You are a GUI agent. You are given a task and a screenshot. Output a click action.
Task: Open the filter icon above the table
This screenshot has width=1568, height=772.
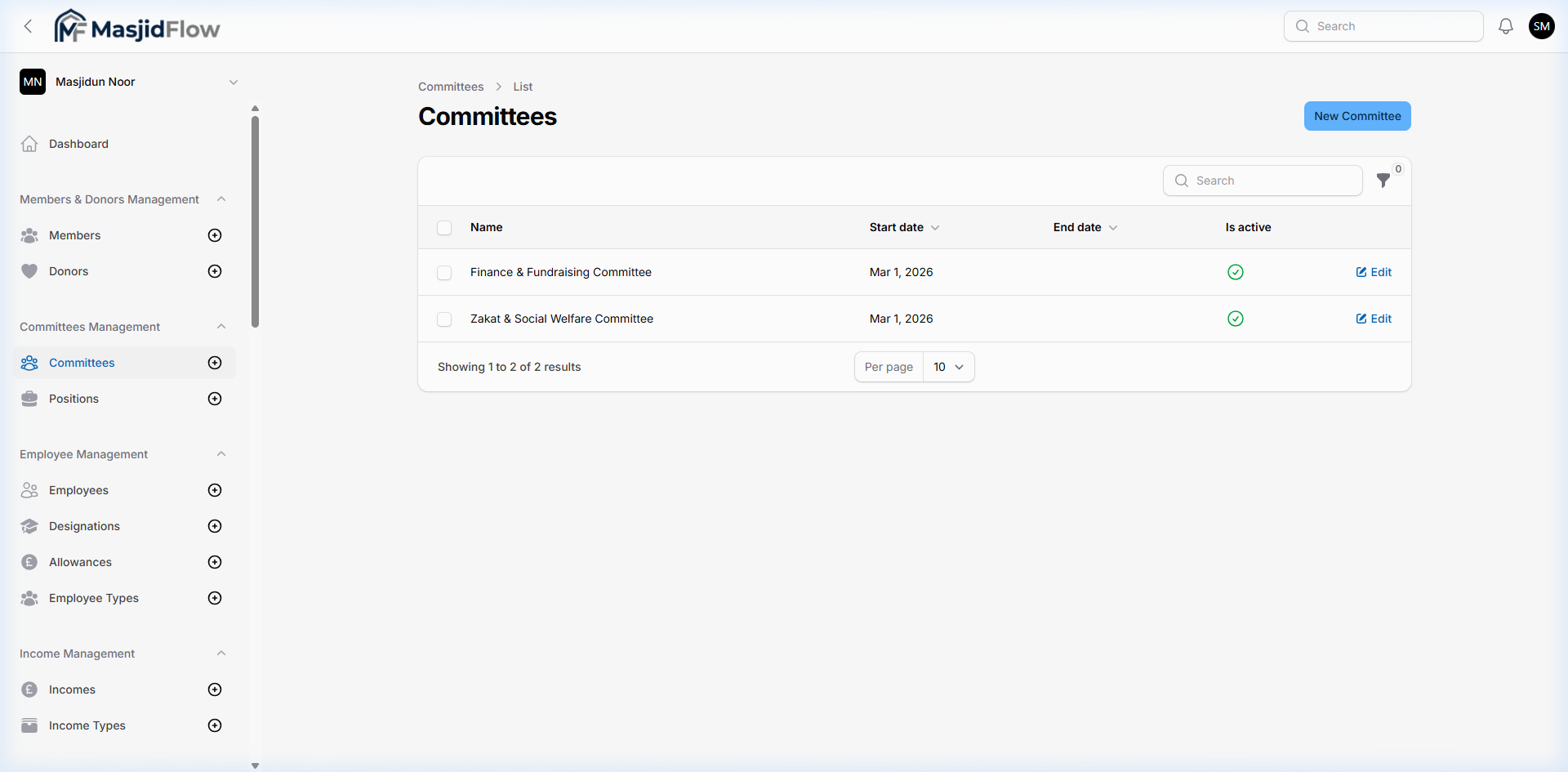pos(1384,181)
